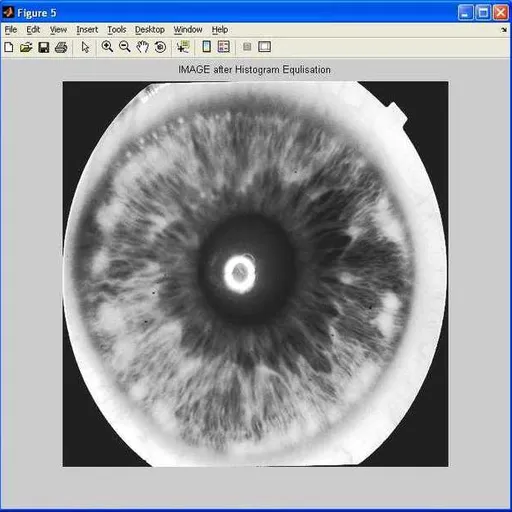The image size is (512, 512).
Task: Click the MATLAB logo in title bar
Action: point(8,12)
